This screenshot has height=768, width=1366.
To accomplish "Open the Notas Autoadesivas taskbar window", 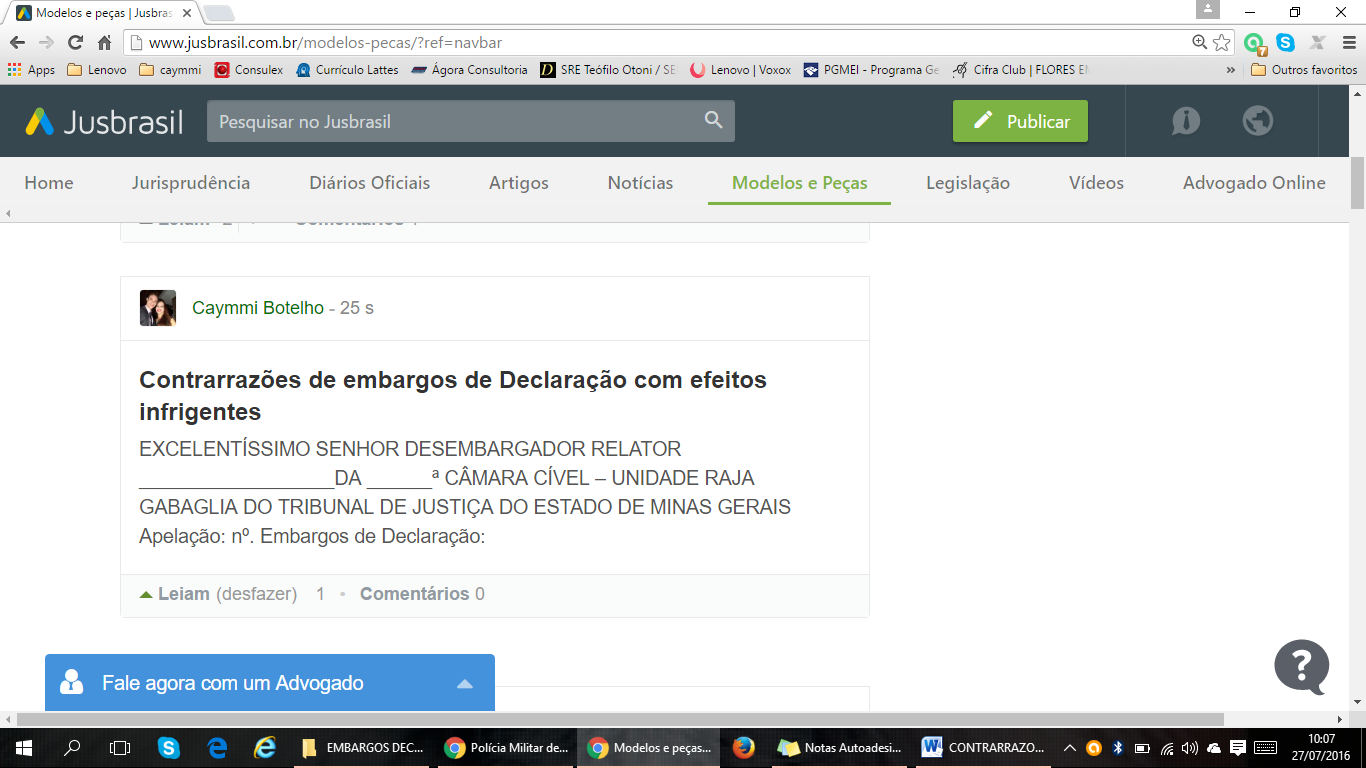I will [841, 747].
